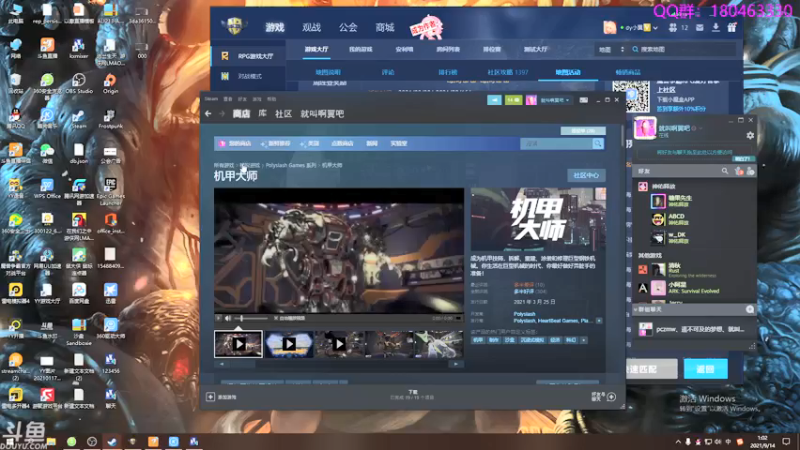Play the trailer with the play button

click(219, 318)
